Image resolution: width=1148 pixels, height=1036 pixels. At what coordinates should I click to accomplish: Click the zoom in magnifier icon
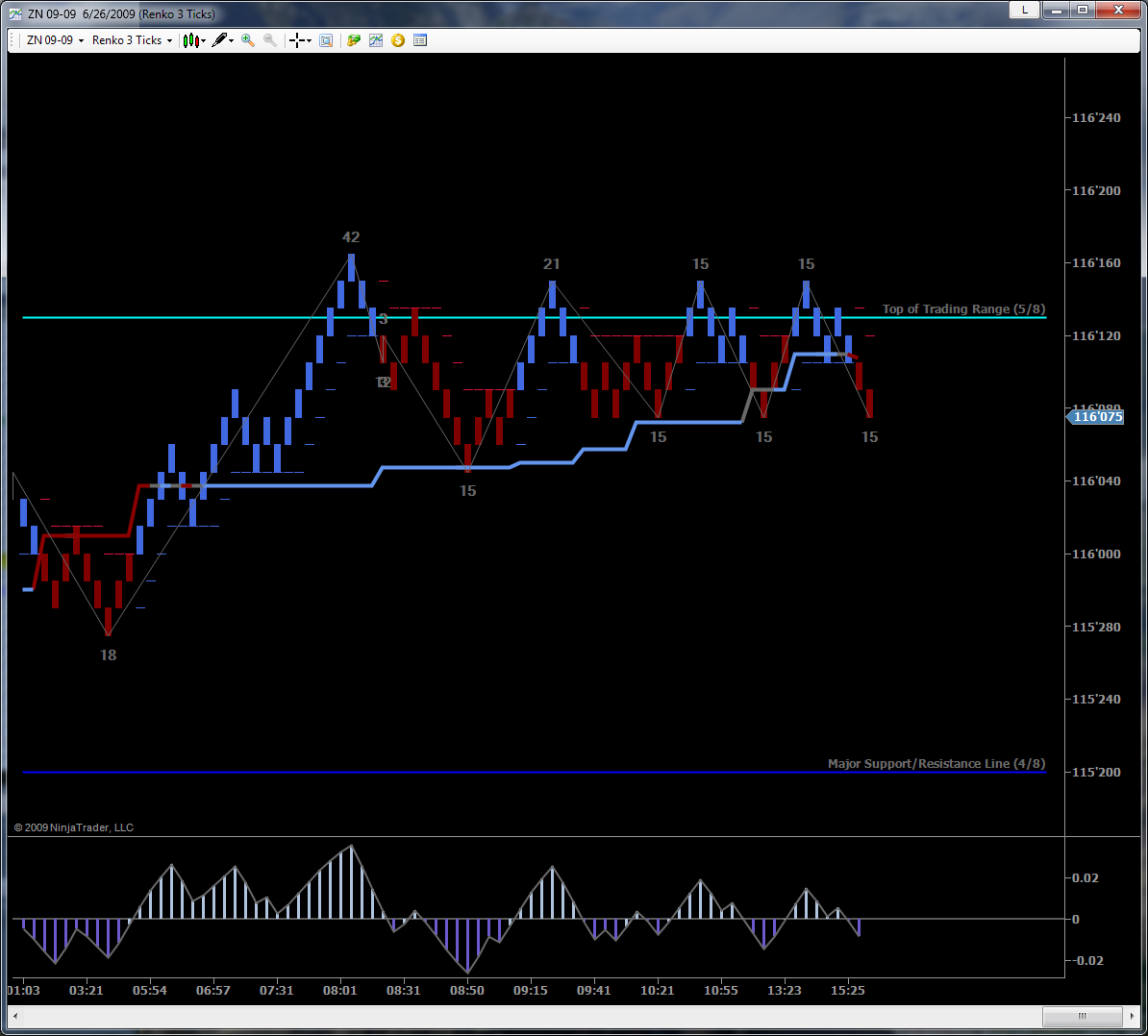tap(248, 40)
